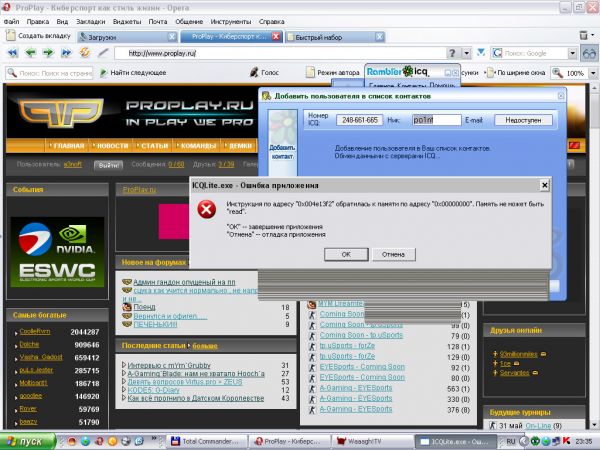Open the Google search input field

(534, 53)
